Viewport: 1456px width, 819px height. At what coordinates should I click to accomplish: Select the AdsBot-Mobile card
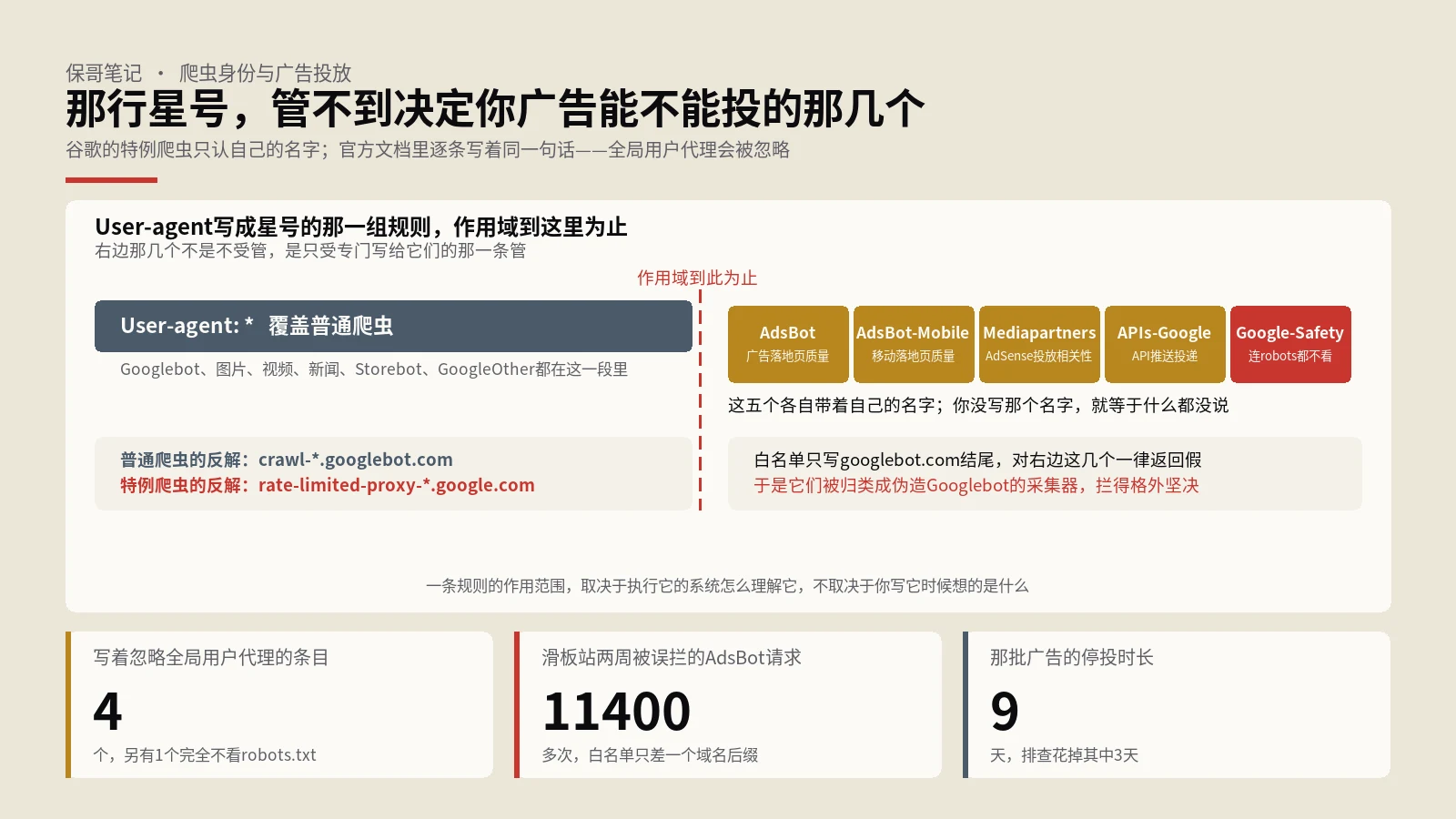point(913,344)
